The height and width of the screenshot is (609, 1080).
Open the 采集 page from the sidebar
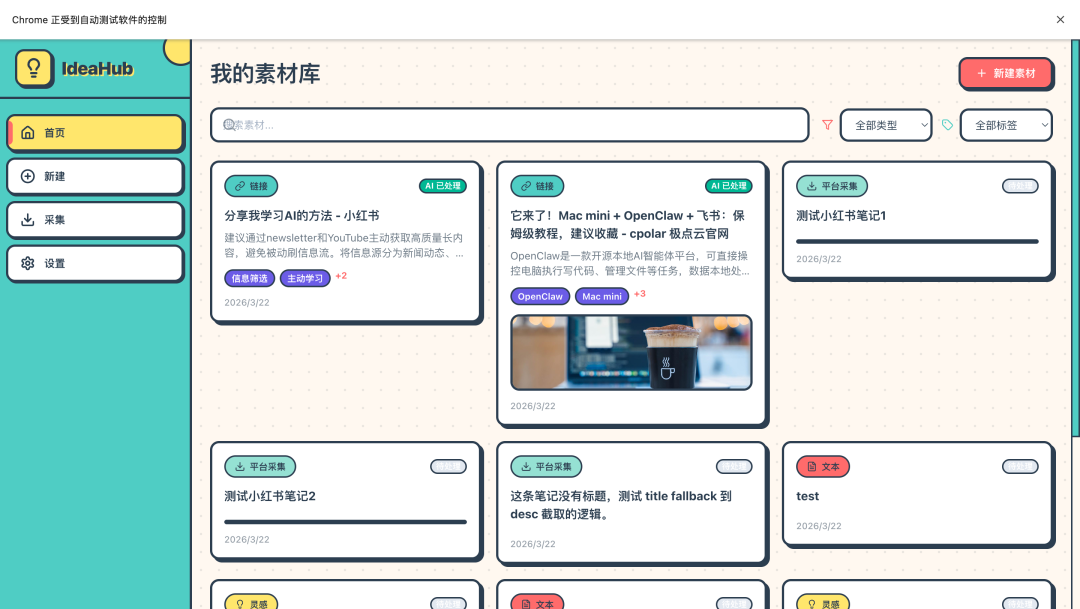tap(95, 220)
